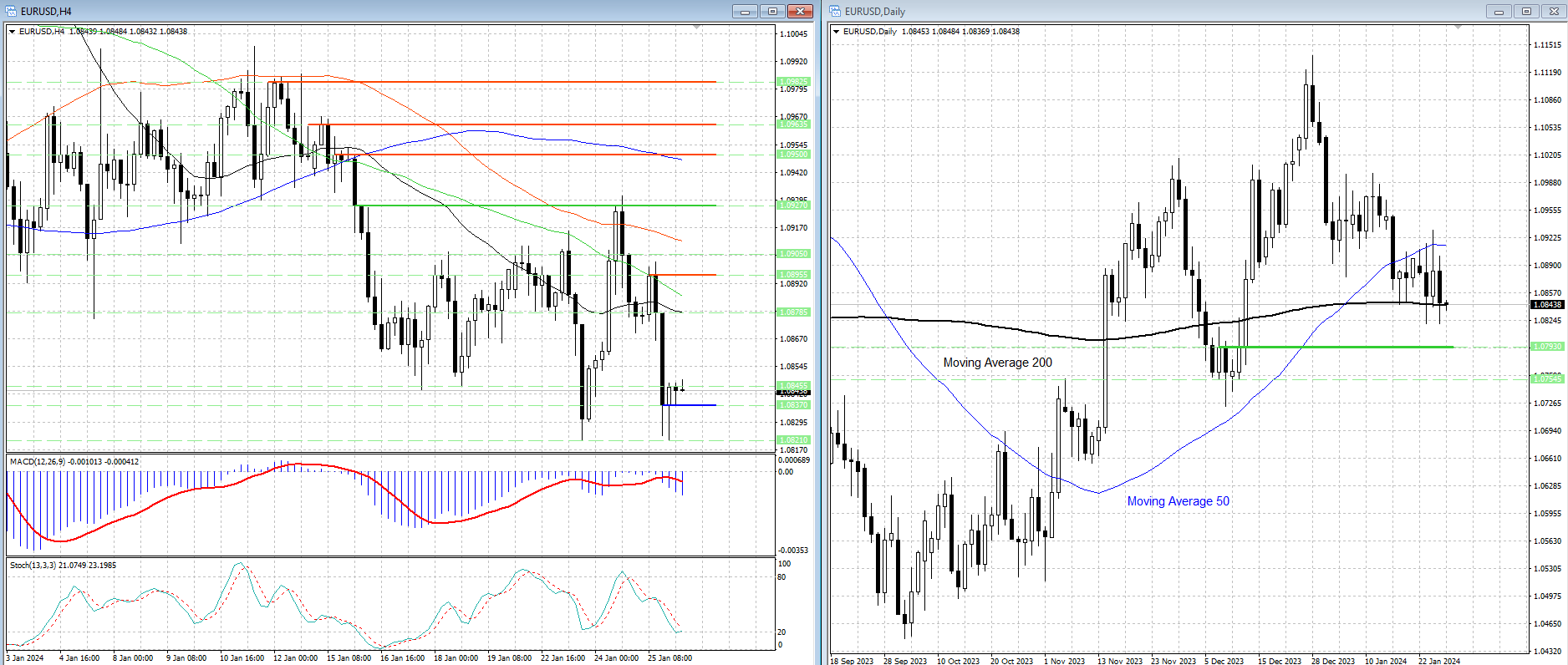Click the 1.09050 price level tag

coord(794,254)
